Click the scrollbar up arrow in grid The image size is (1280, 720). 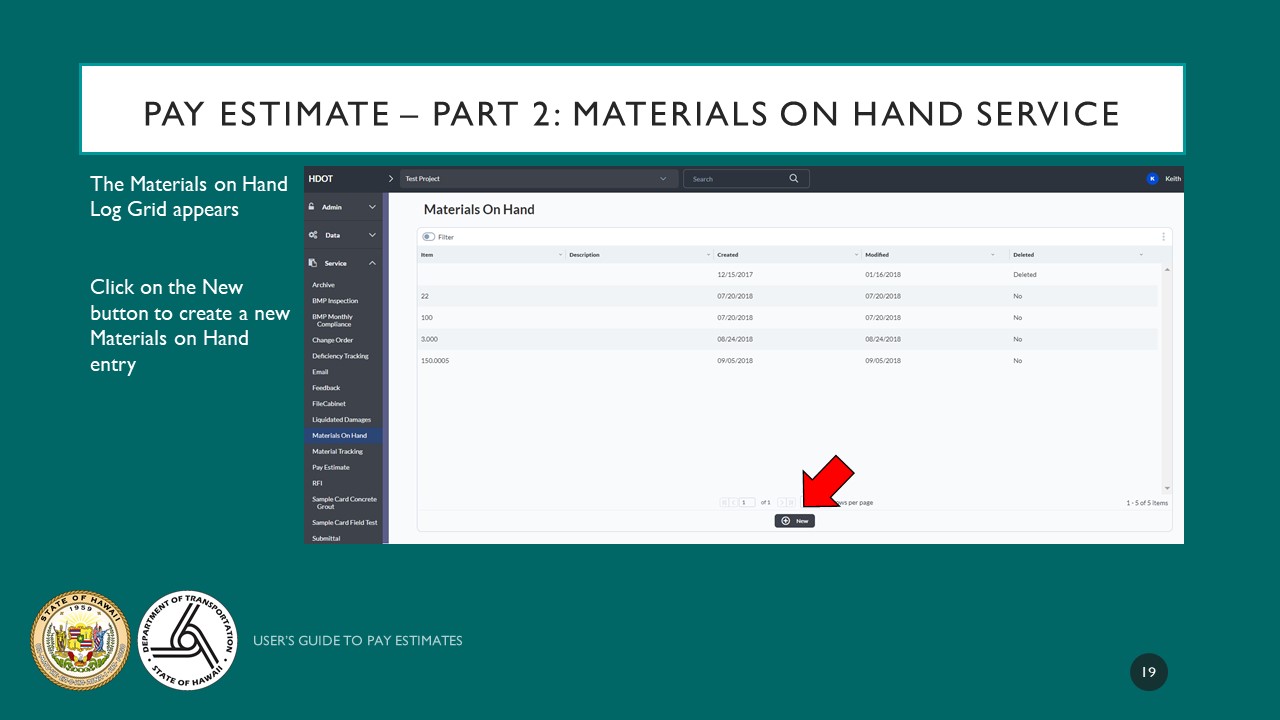point(1167,270)
